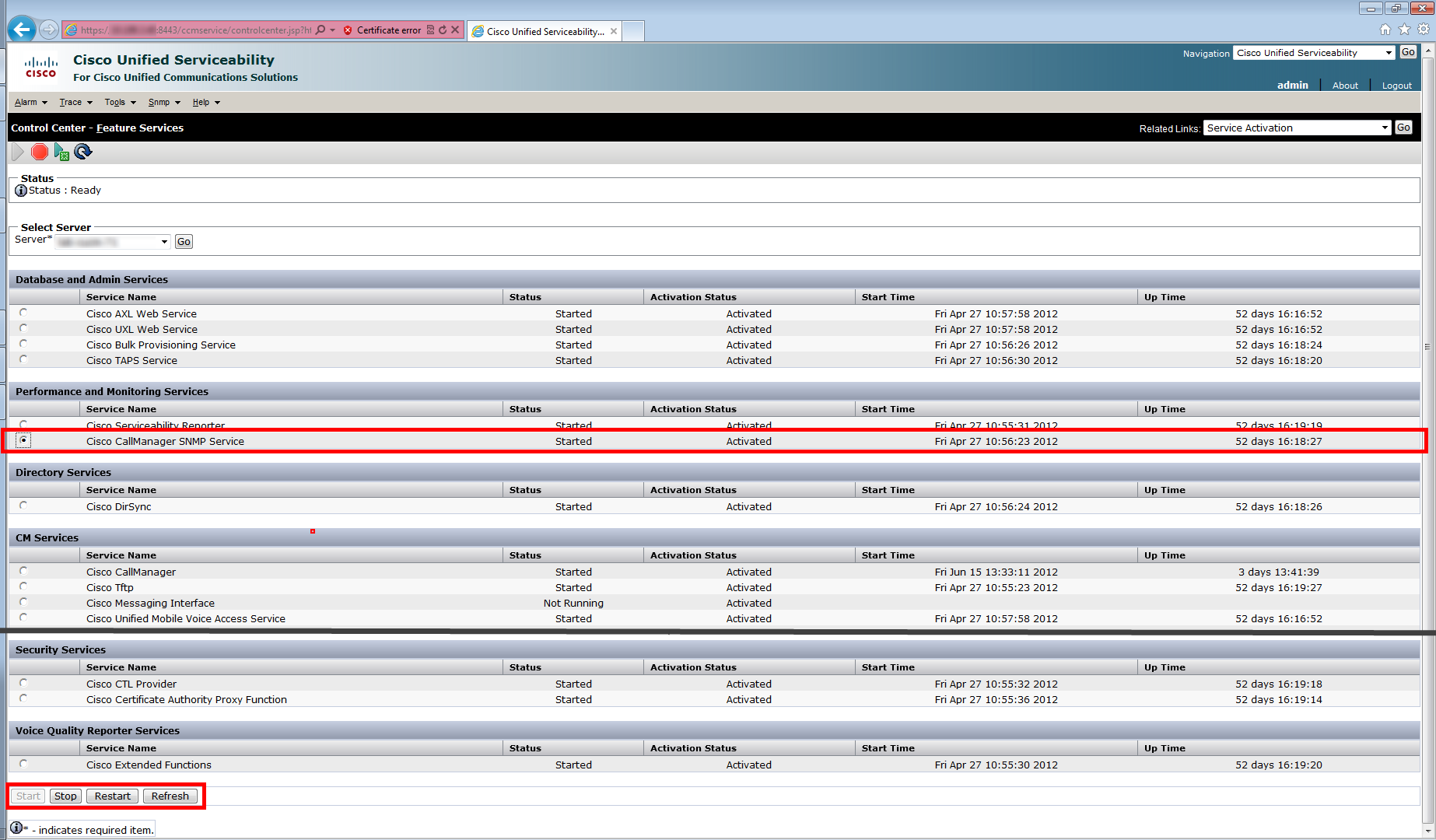Click the magnifier search icon in address bar
The image size is (1436, 840).
point(320,30)
